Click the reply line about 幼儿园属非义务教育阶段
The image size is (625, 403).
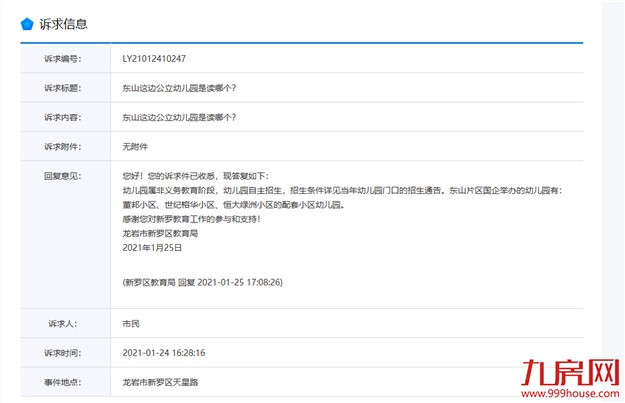342,190
